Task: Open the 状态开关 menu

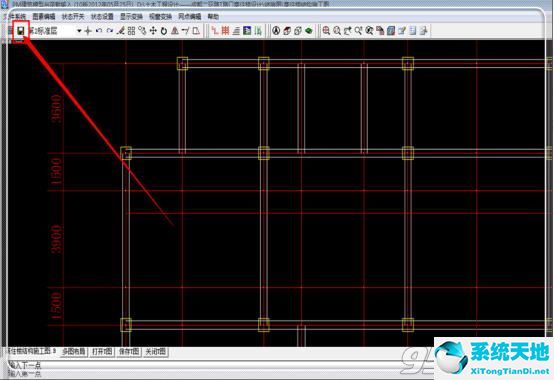Action: click(73, 17)
